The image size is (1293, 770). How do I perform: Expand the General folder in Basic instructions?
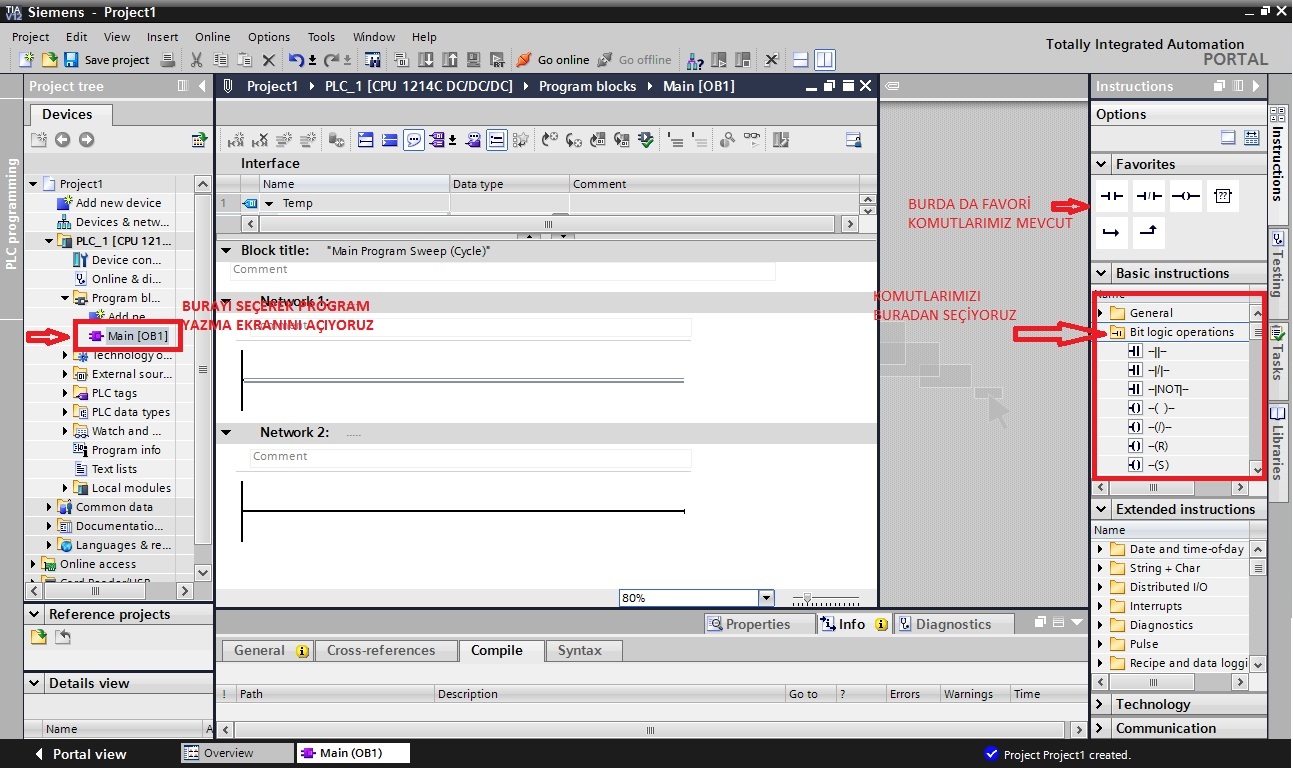[1102, 313]
